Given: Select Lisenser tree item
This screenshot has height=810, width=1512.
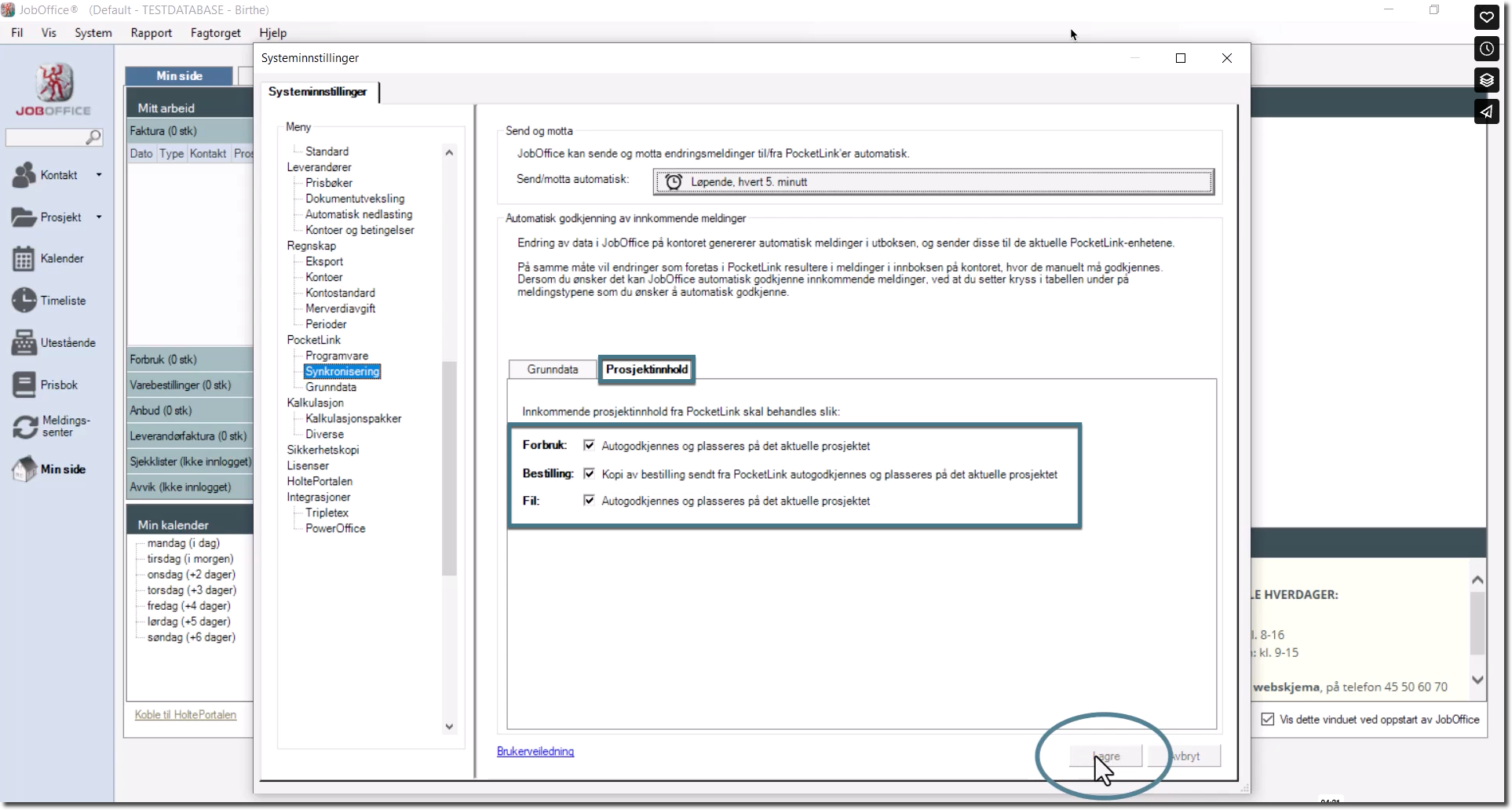Looking at the screenshot, I should click(x=308, y=465).
